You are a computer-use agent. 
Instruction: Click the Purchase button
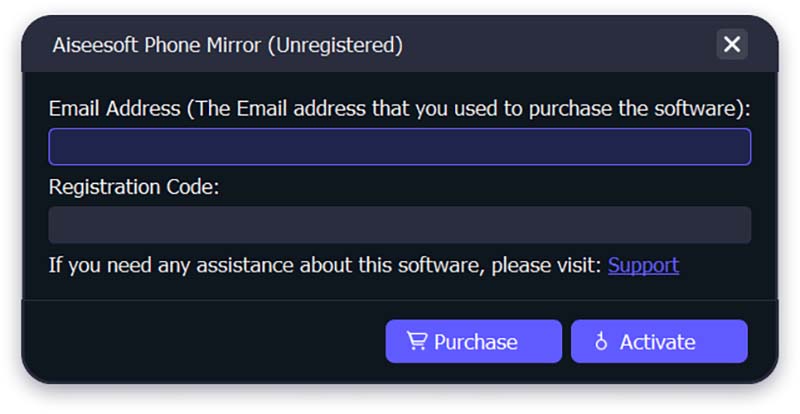click(473, 342)
